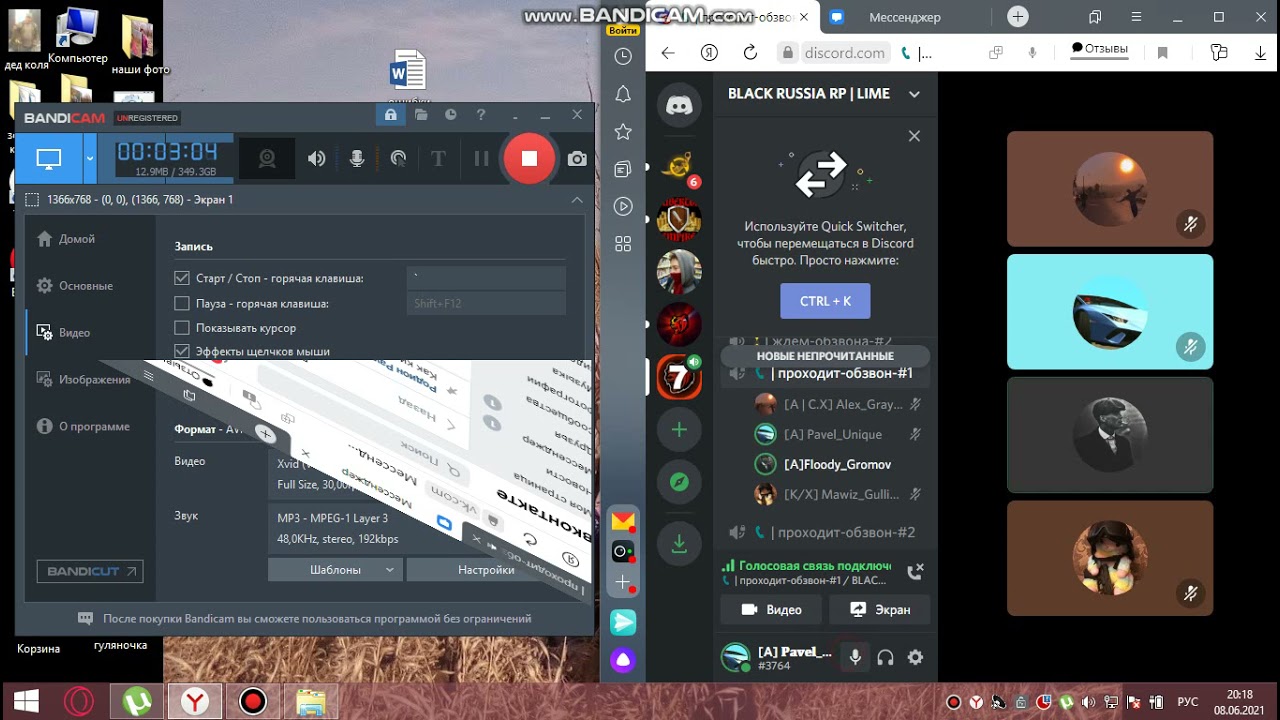Open Основные tab in Bandicam
This screenshot has width=1280, height=720.
tap(75, 286)
